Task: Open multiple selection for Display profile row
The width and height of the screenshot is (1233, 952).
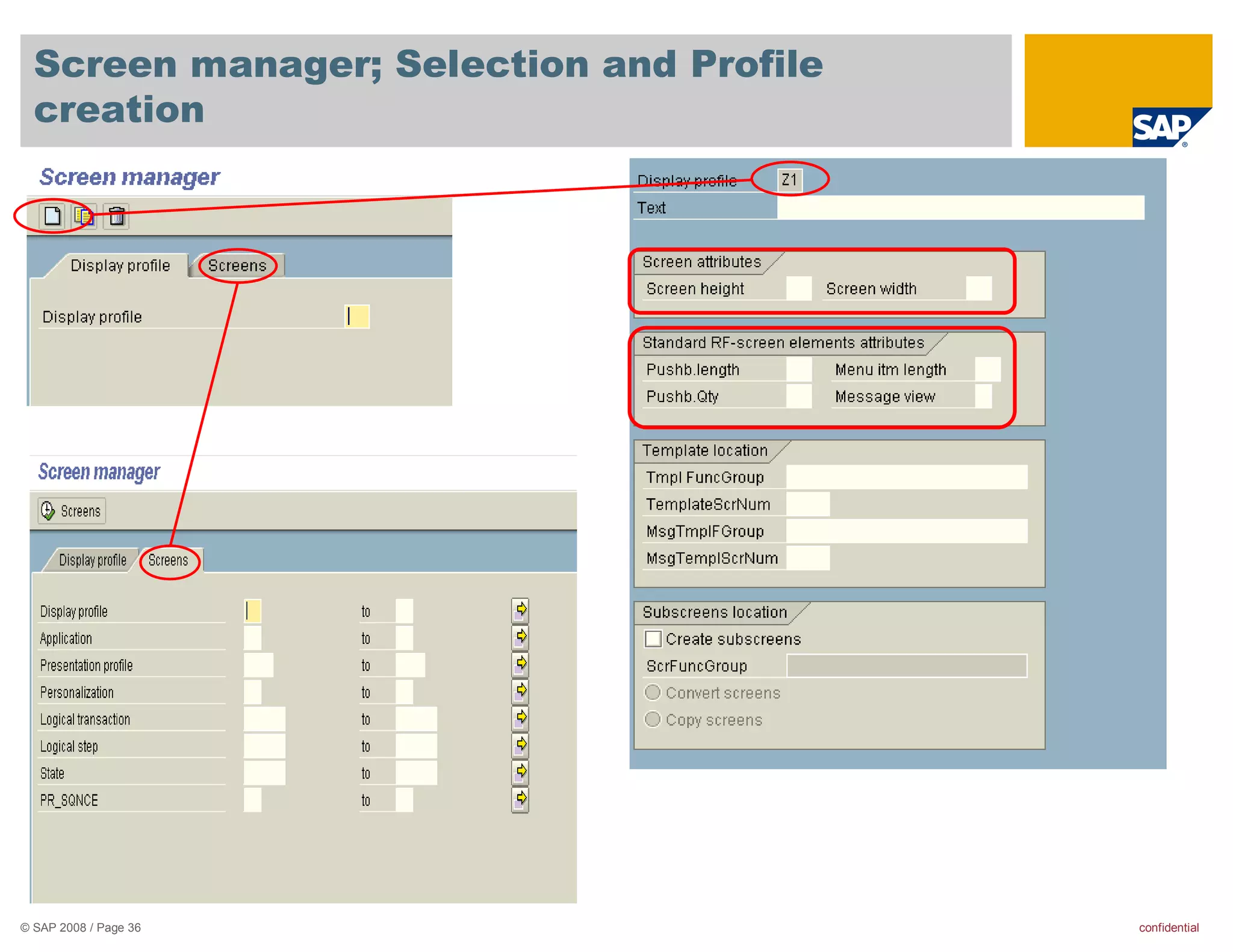Action: [520, 610]
